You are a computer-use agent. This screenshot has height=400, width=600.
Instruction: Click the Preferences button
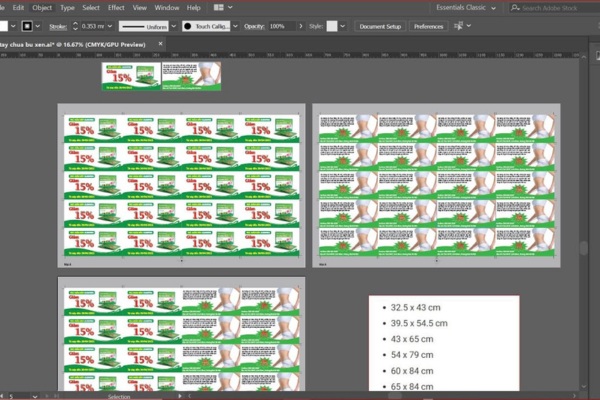428,26
